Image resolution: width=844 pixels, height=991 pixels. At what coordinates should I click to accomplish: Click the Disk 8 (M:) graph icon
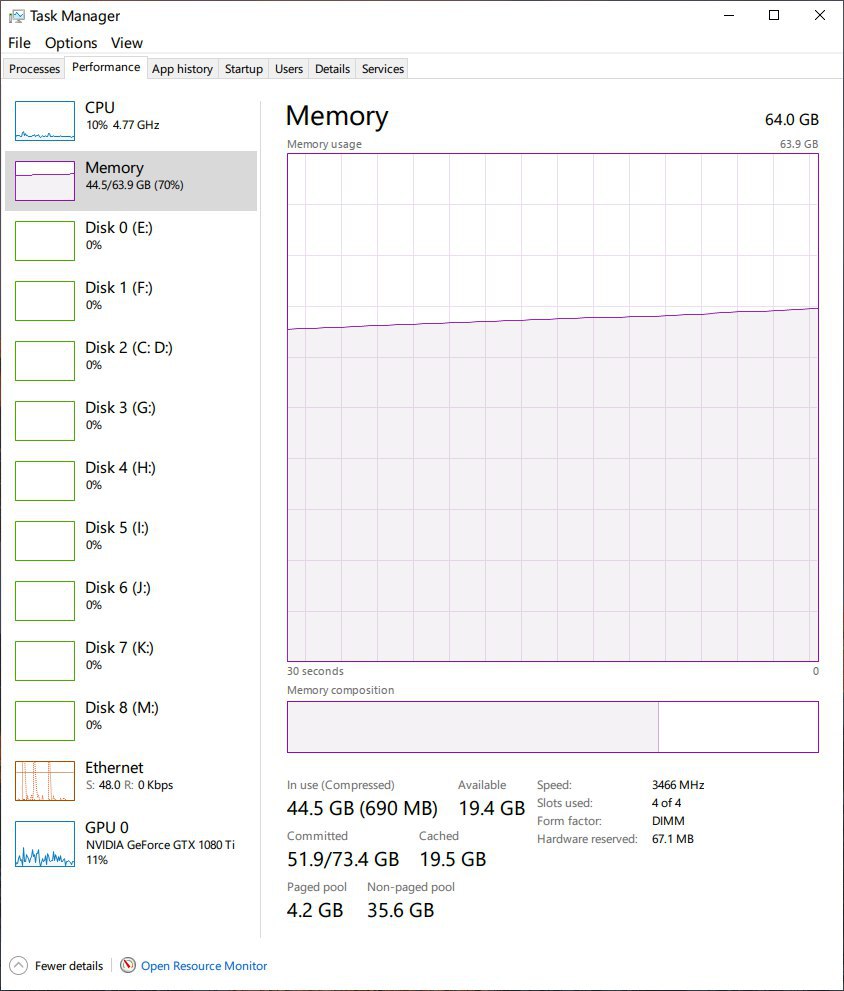pyautogui.click(x=45, y=721)
